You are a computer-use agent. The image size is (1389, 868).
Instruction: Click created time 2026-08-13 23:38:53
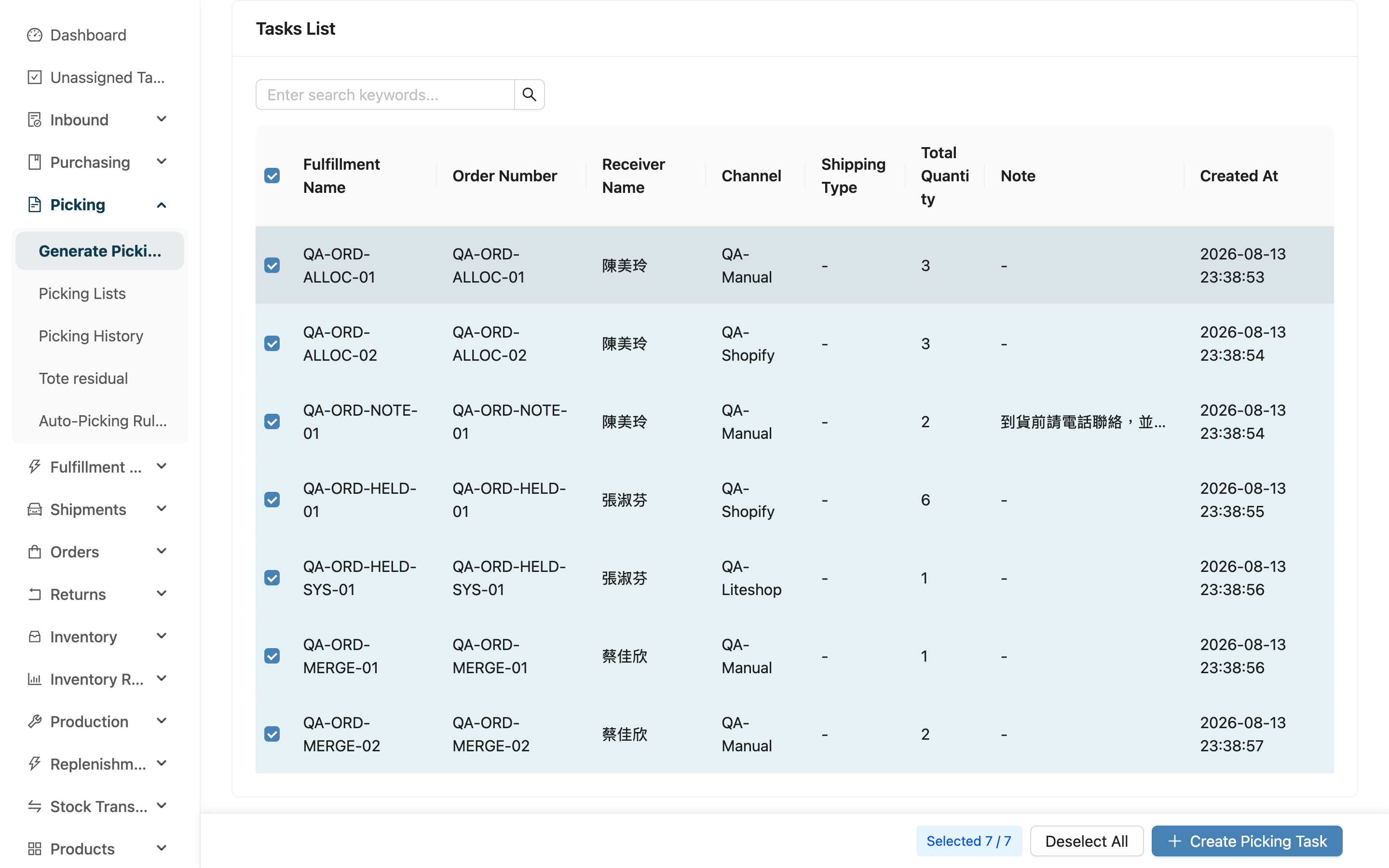(x=1243, y=266)
